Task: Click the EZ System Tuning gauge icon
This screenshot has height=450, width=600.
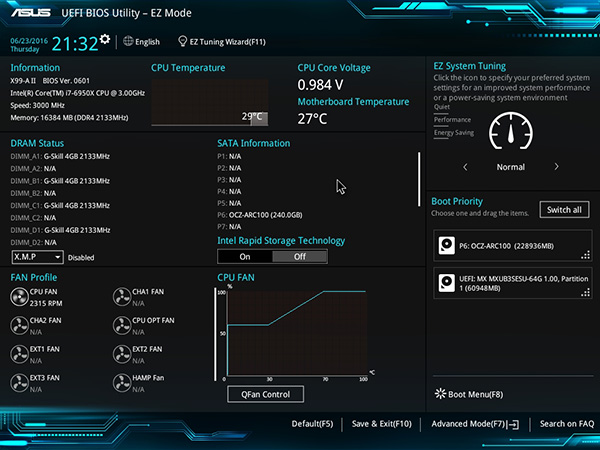Action: point(511,131)
